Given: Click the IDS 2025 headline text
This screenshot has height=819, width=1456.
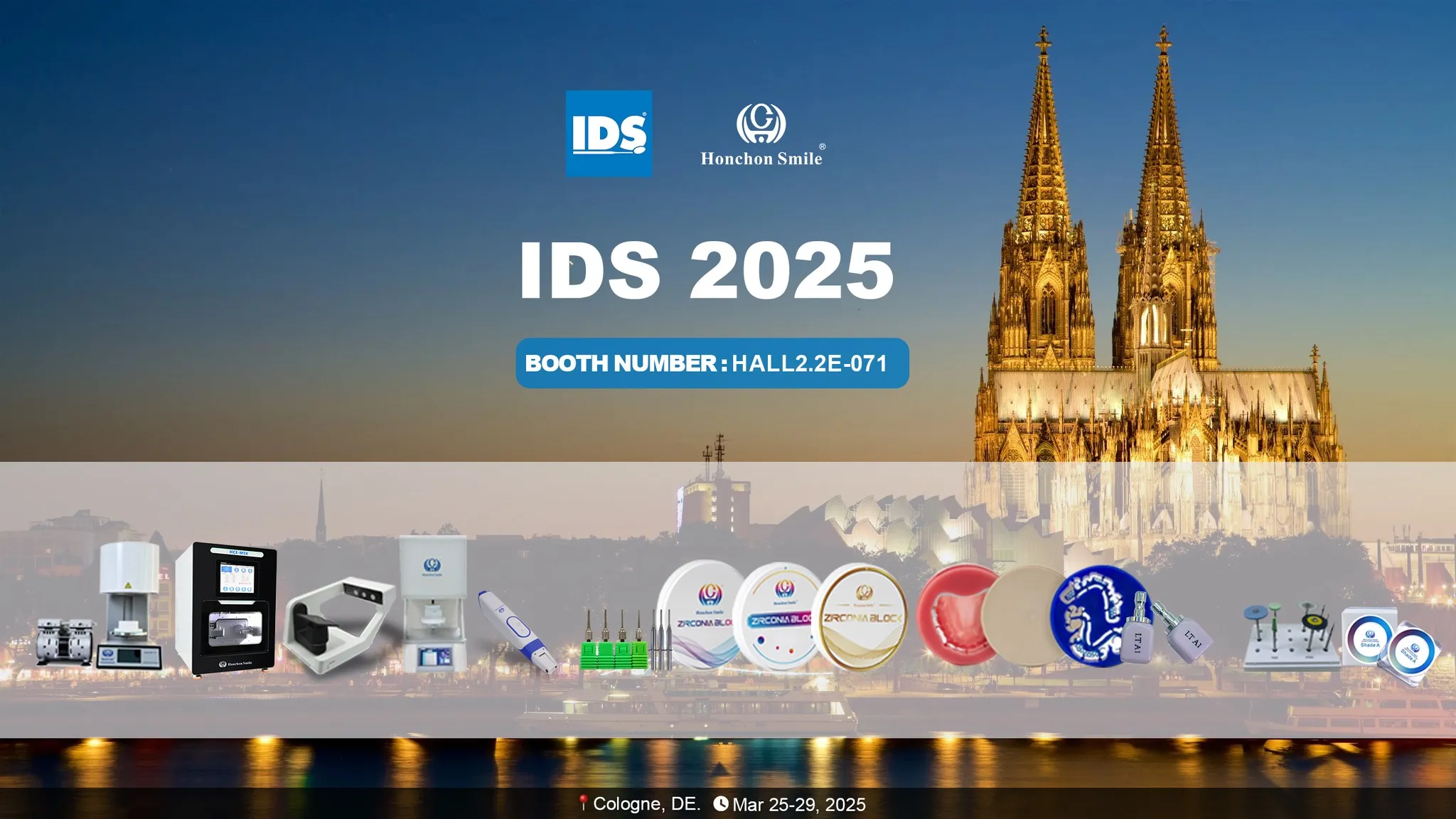Looking at the screenshot, I should [707, 270].
